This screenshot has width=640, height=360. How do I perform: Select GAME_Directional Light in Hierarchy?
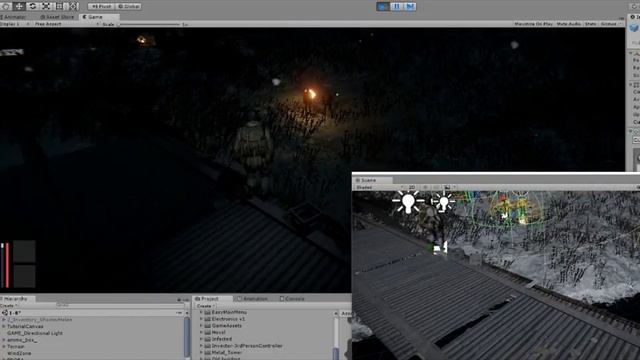coord(35,333)
